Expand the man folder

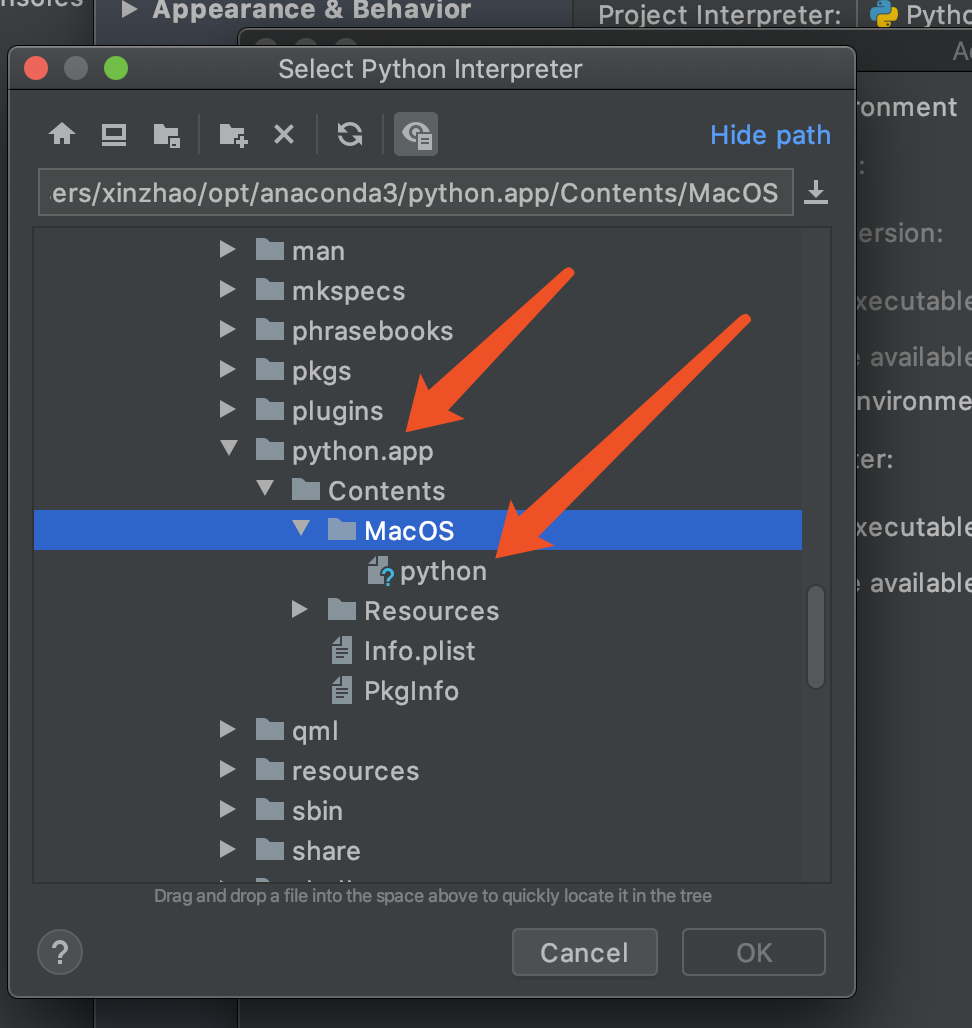tap(227, 249)
